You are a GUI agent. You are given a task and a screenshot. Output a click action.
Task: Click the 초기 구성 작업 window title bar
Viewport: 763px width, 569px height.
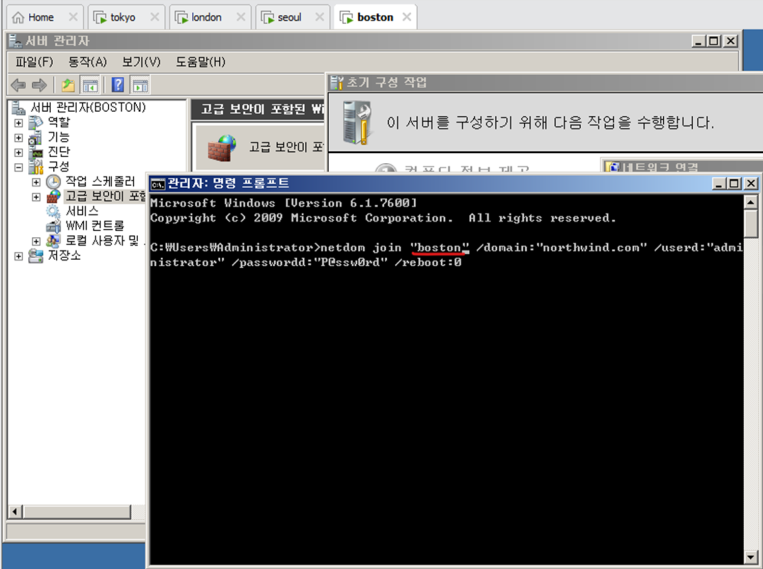coord(545,82)
